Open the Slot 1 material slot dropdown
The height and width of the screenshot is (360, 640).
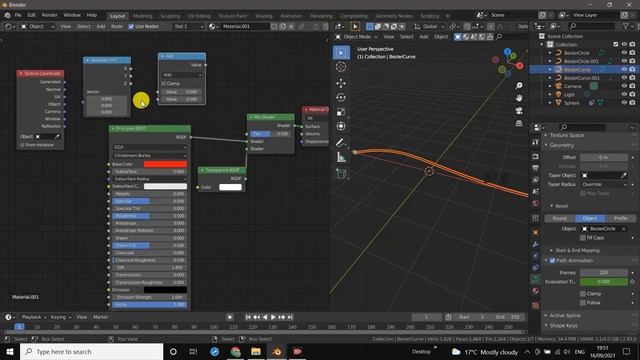(x=188, y=27)
